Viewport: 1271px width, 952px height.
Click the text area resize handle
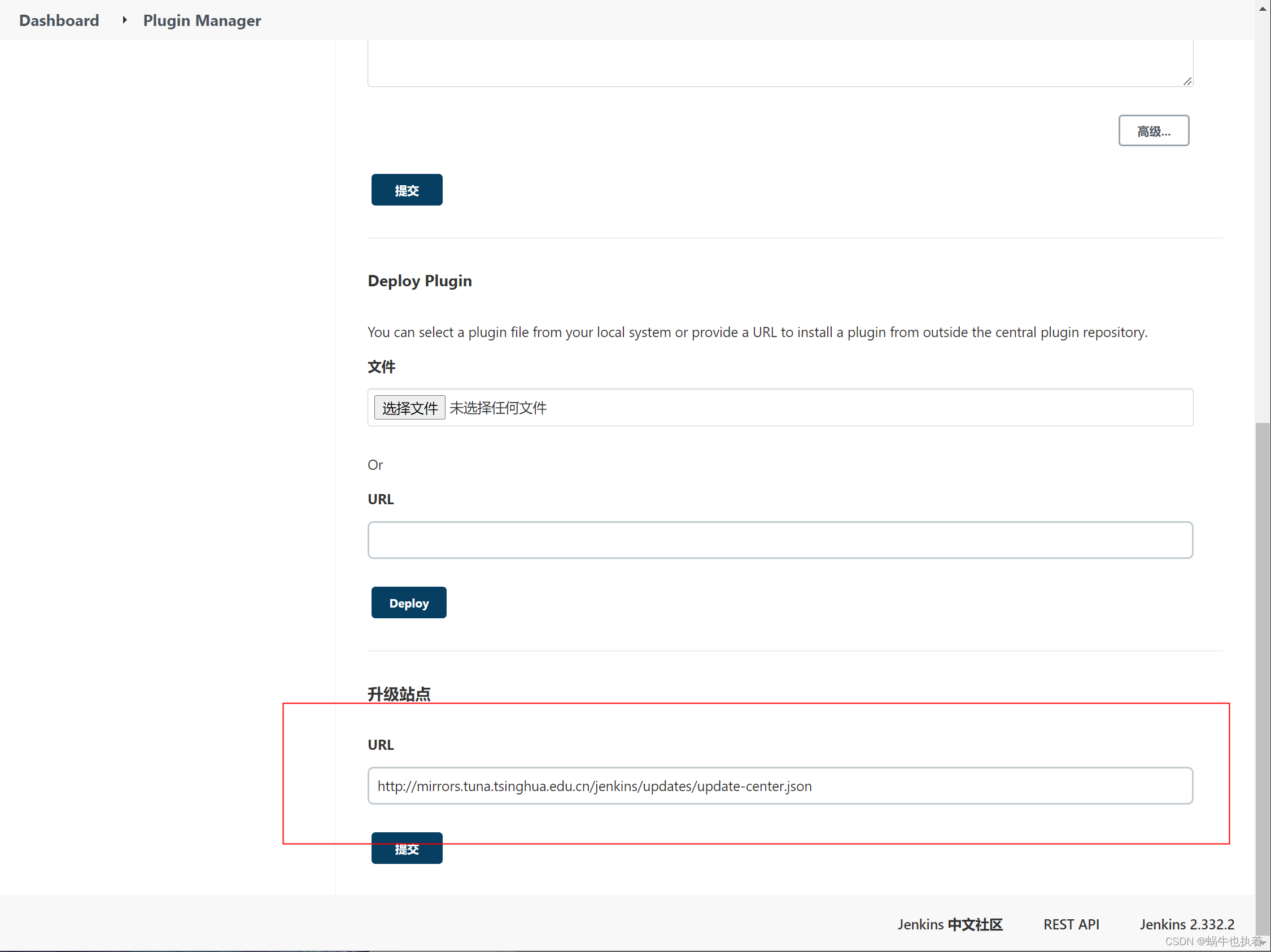point(1187,81)
